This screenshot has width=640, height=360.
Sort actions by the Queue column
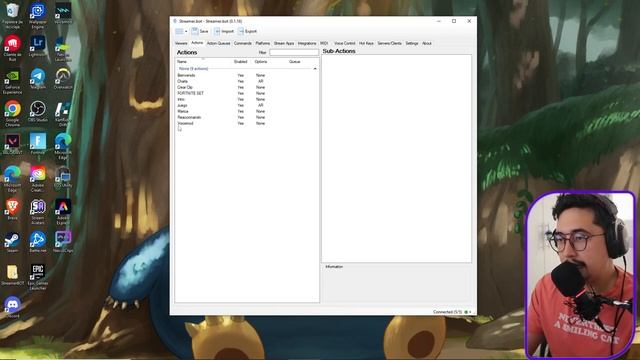click(x=294, y=62)
